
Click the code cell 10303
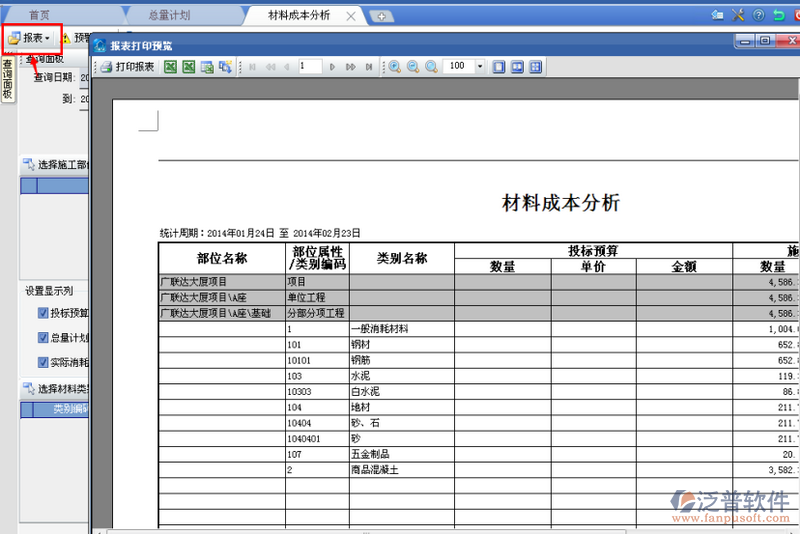[x=317, y=392]
